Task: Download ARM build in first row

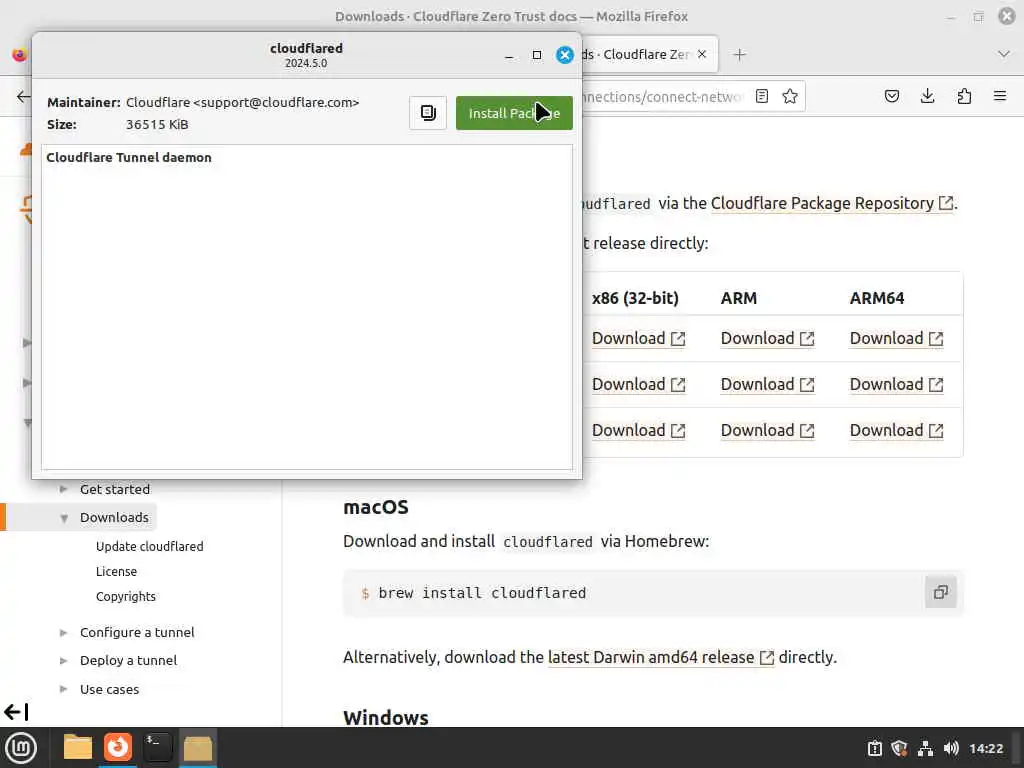Action: tap(767, 338)
